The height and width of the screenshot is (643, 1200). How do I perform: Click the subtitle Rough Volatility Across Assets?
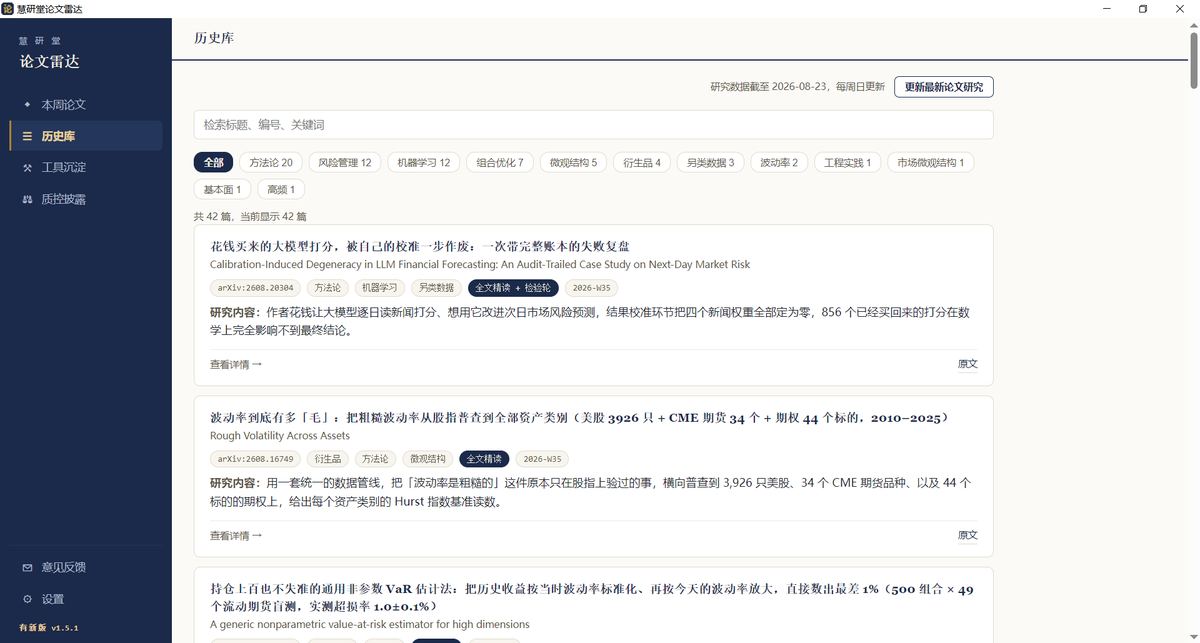[x=280, y=436]
